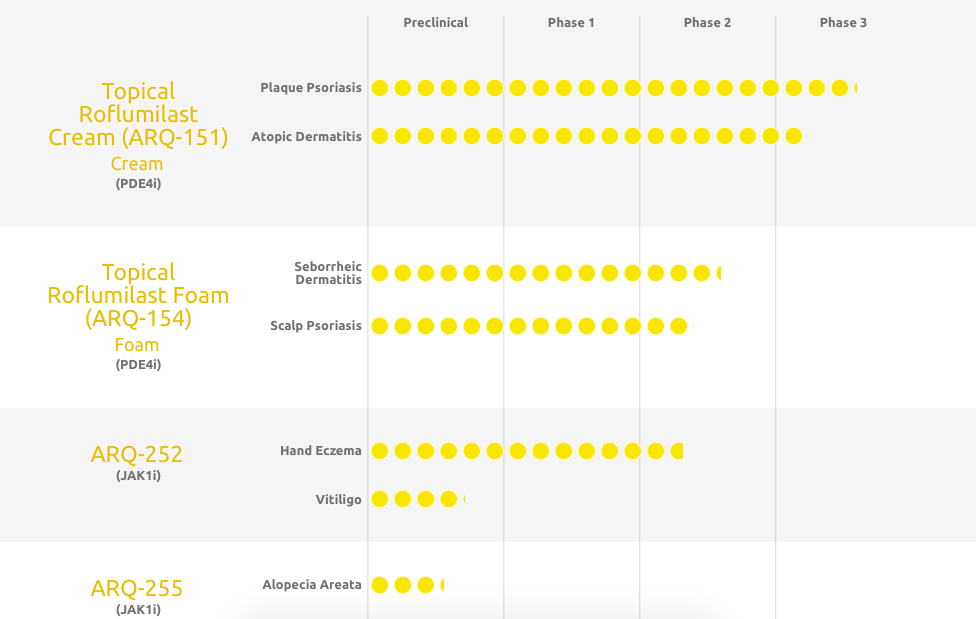976x619 pixels.
Task: Click the first dot of Vitiligo progress bar
Action: point(380,499)
